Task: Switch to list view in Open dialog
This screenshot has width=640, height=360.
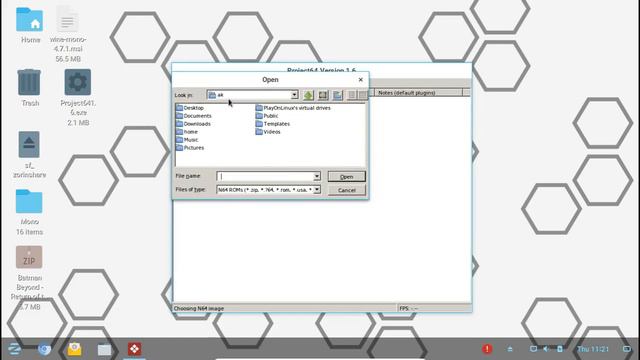Action: coord(352,95)
